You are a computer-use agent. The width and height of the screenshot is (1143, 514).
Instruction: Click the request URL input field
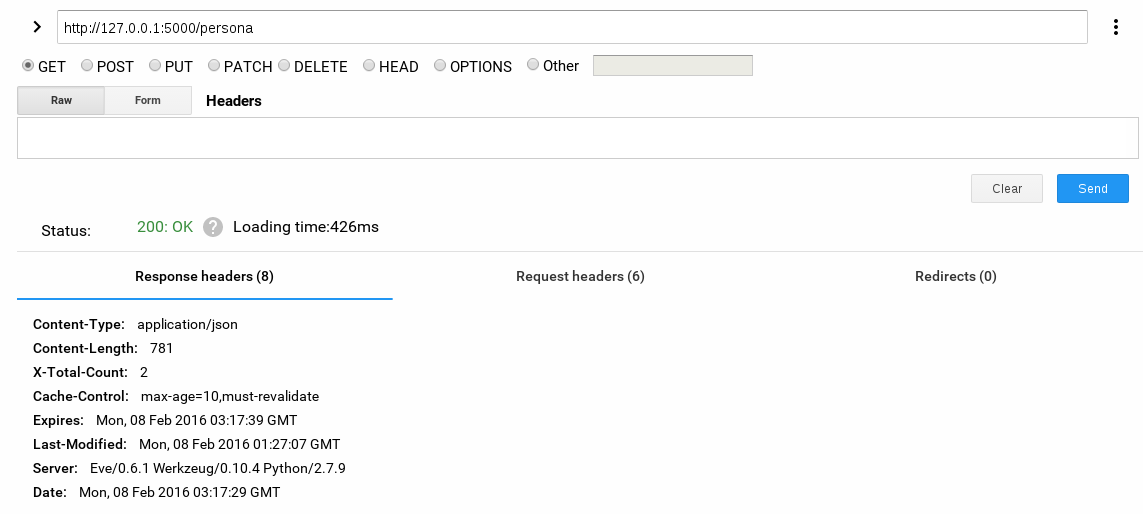tap(571, 28)
